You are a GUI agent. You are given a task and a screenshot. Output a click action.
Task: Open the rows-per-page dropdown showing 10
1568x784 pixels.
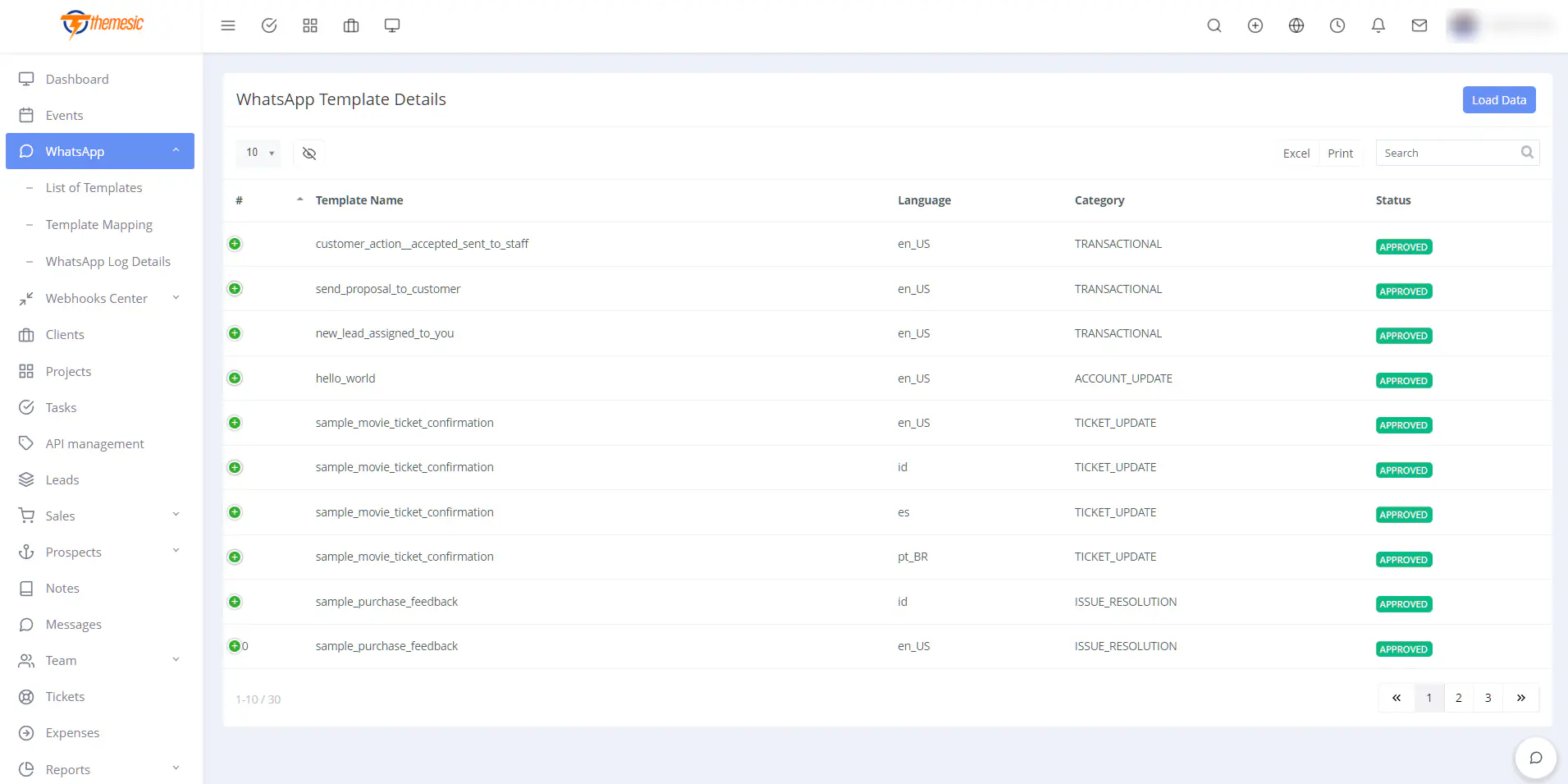click(258, 153)
